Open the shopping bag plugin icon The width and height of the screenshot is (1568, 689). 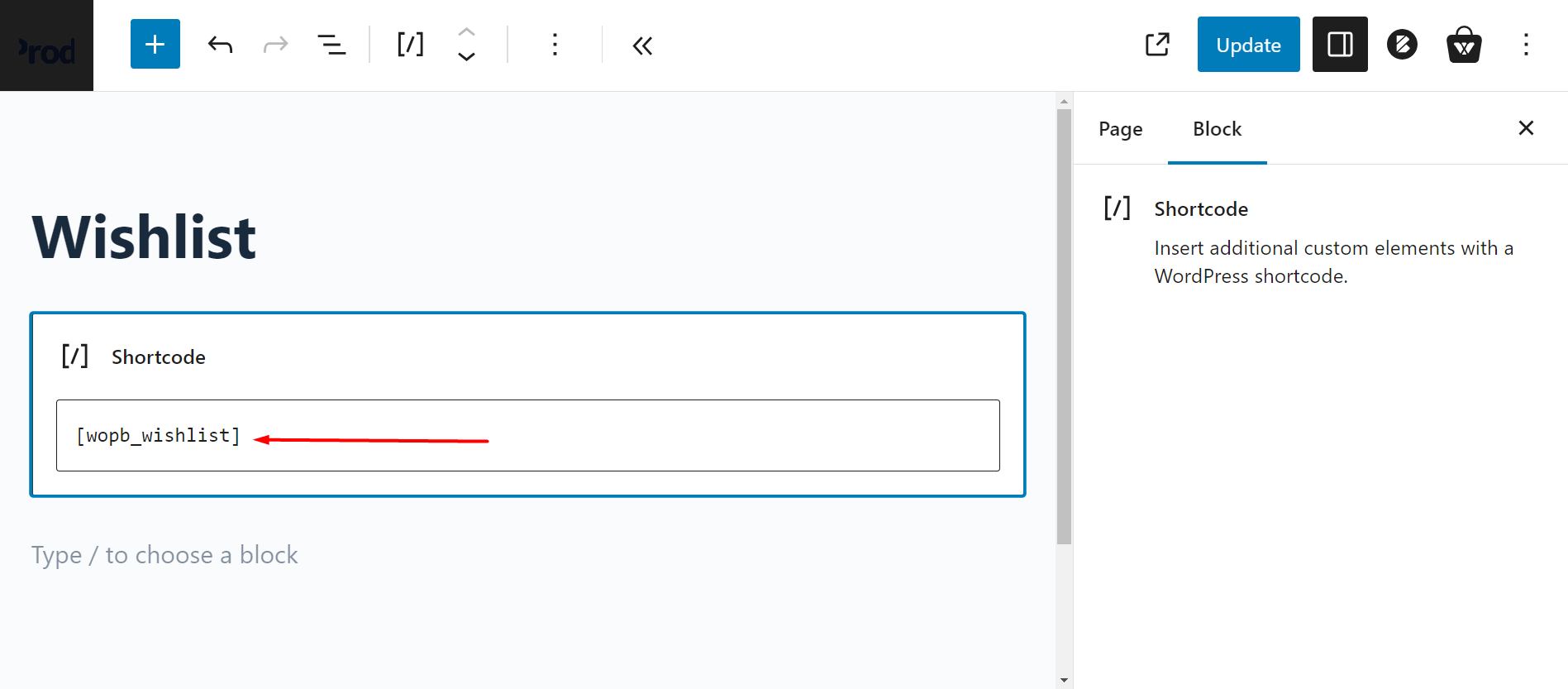point(1463,44)
